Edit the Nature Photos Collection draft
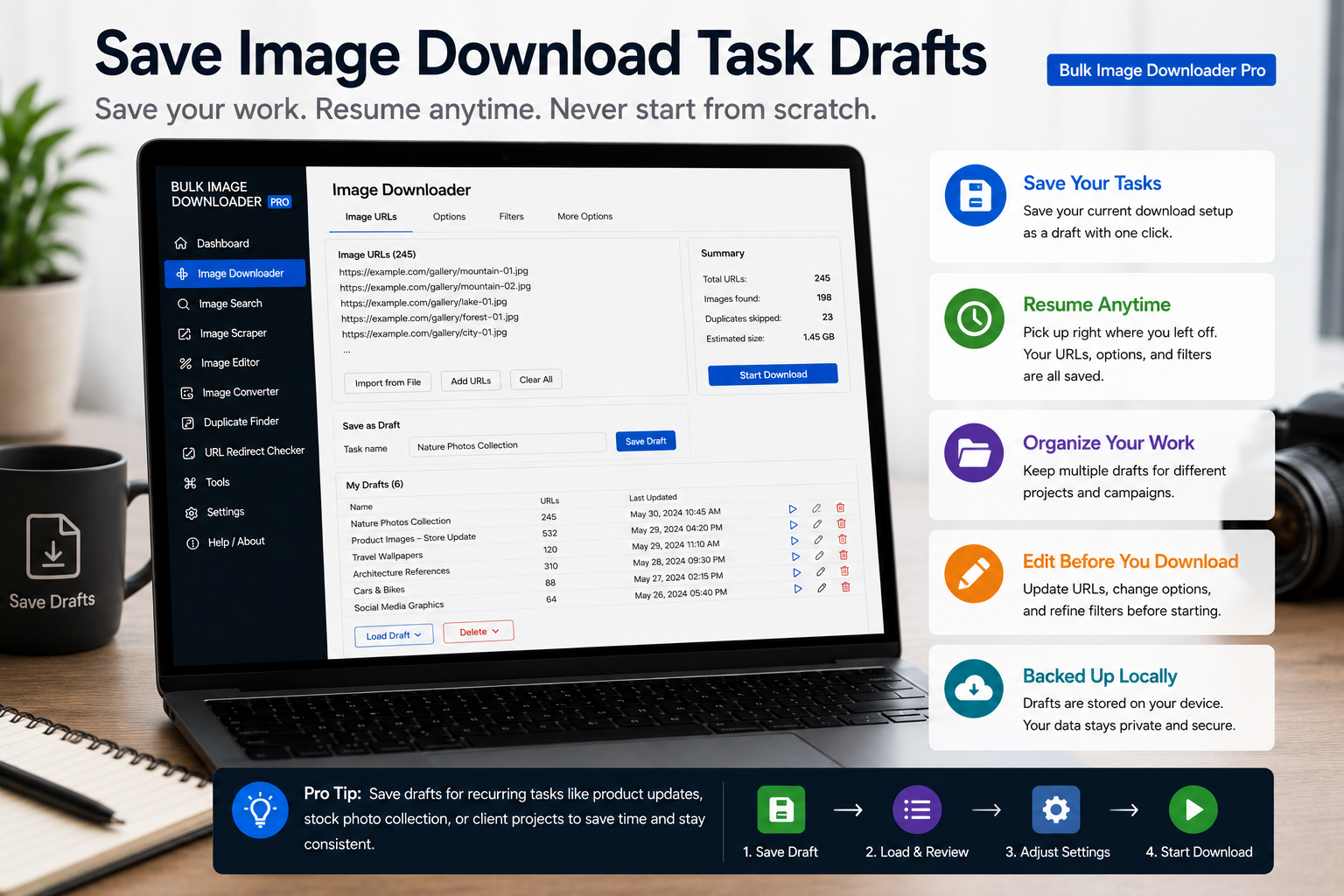This screenshot has width=1344, height=896. (816, 508)
